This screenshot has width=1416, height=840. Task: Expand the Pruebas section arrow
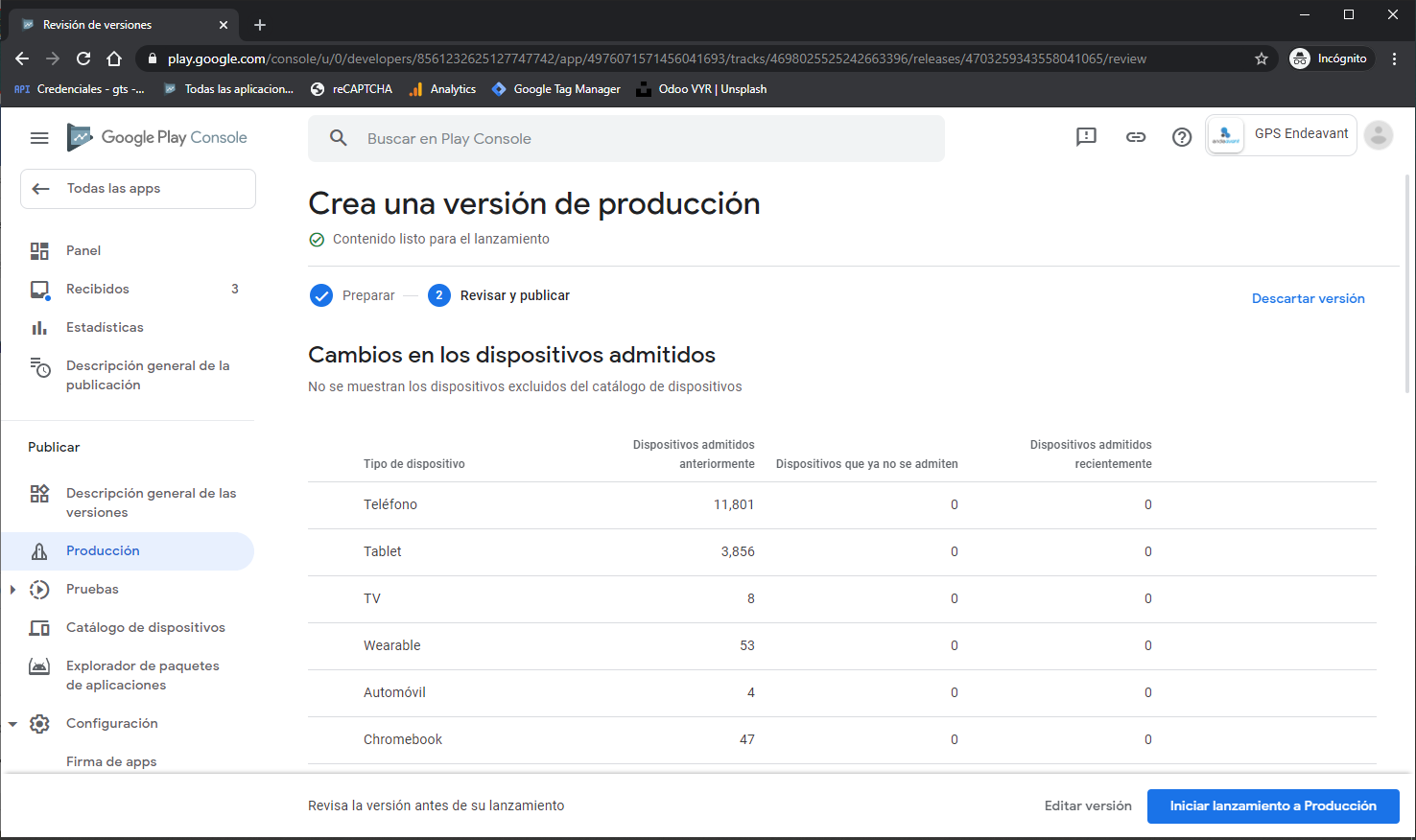coord(12,590)
